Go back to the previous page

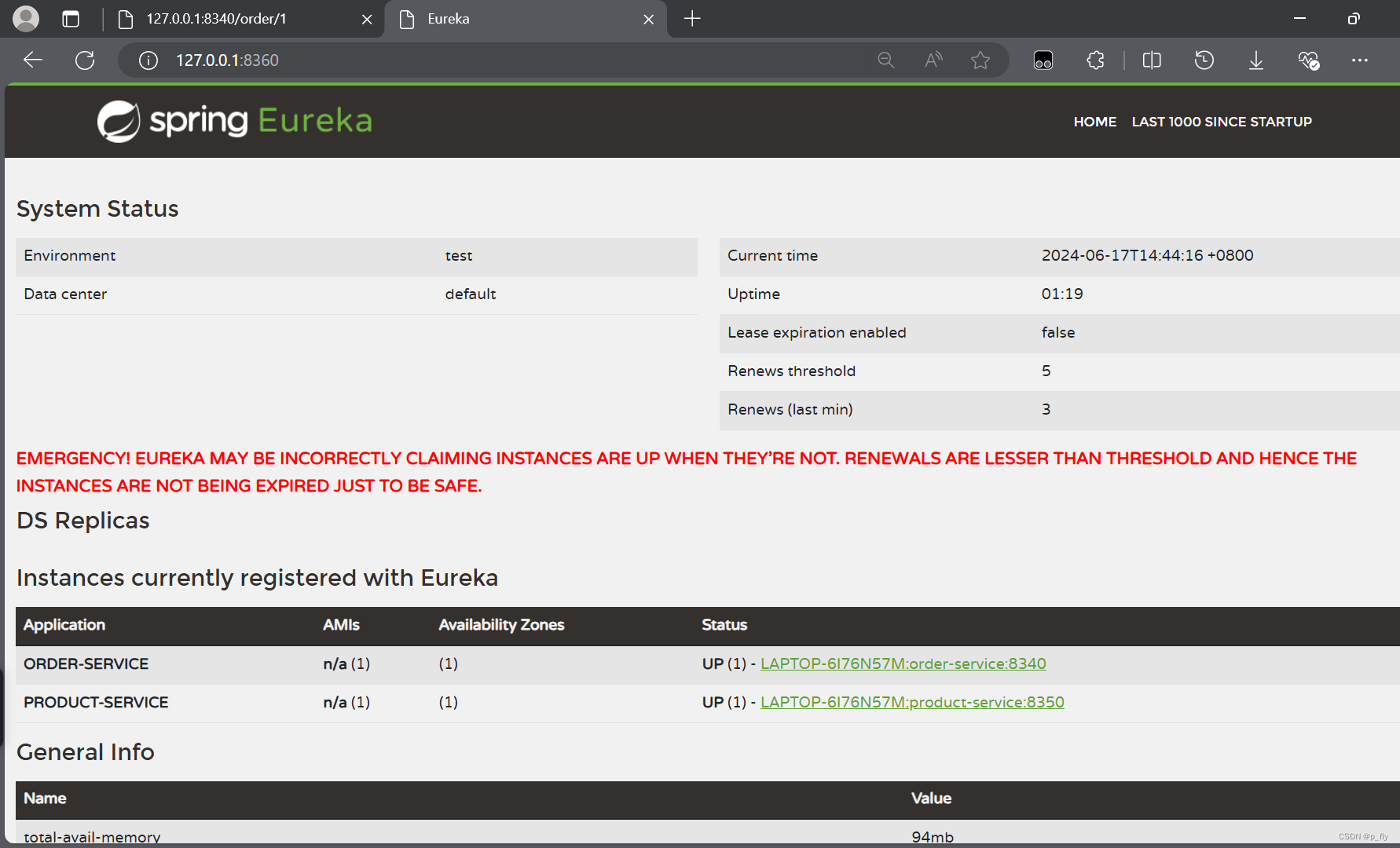(33, 60)
